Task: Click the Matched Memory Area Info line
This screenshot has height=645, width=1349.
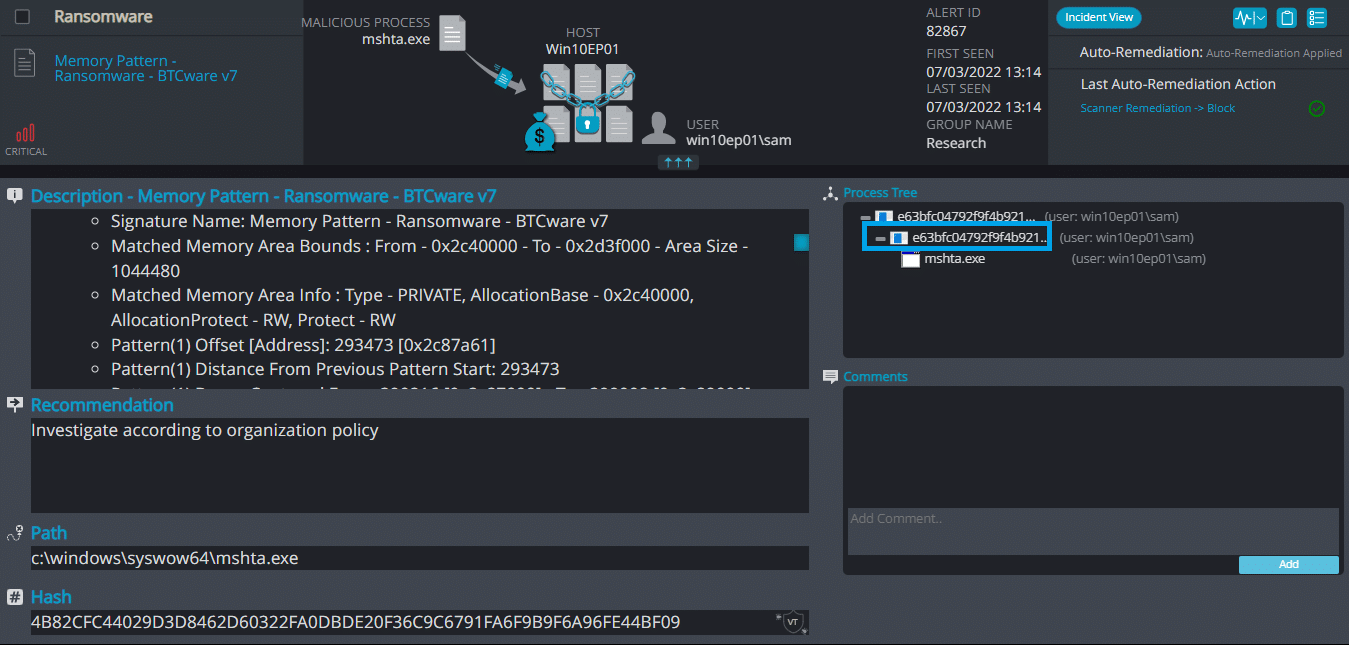Action: pos(402,307)
